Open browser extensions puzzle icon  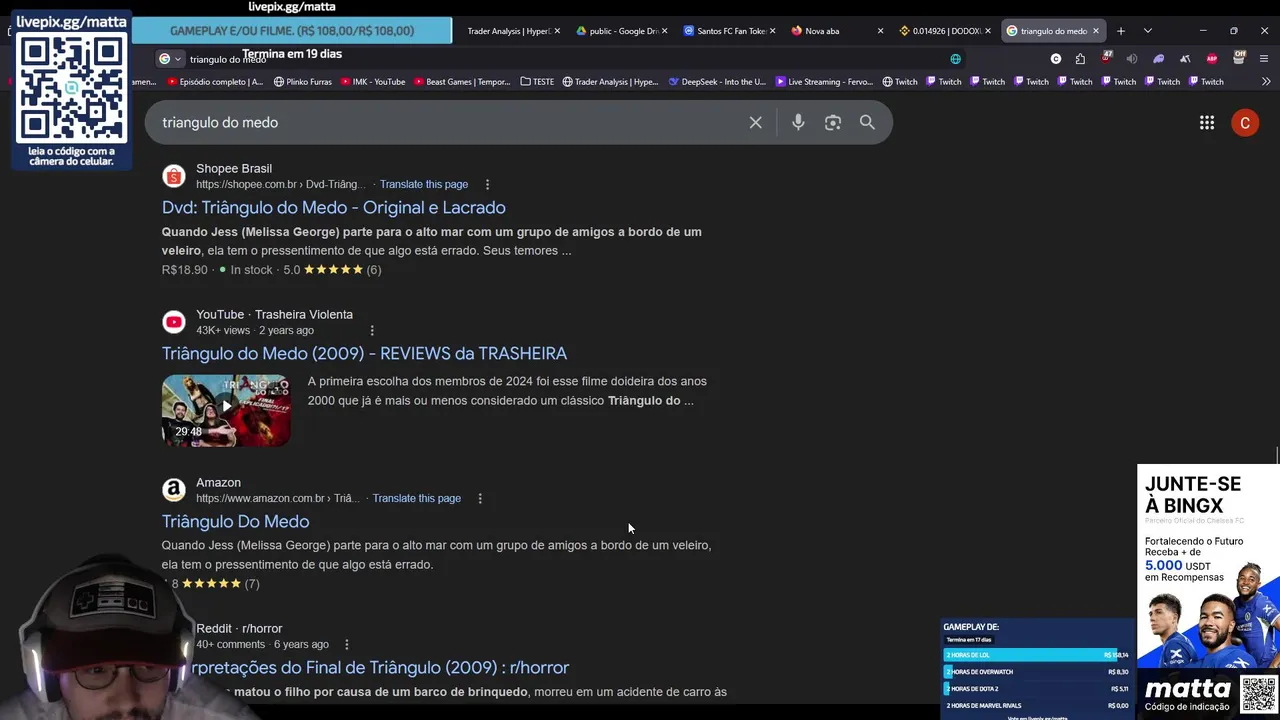point(1080,59)
